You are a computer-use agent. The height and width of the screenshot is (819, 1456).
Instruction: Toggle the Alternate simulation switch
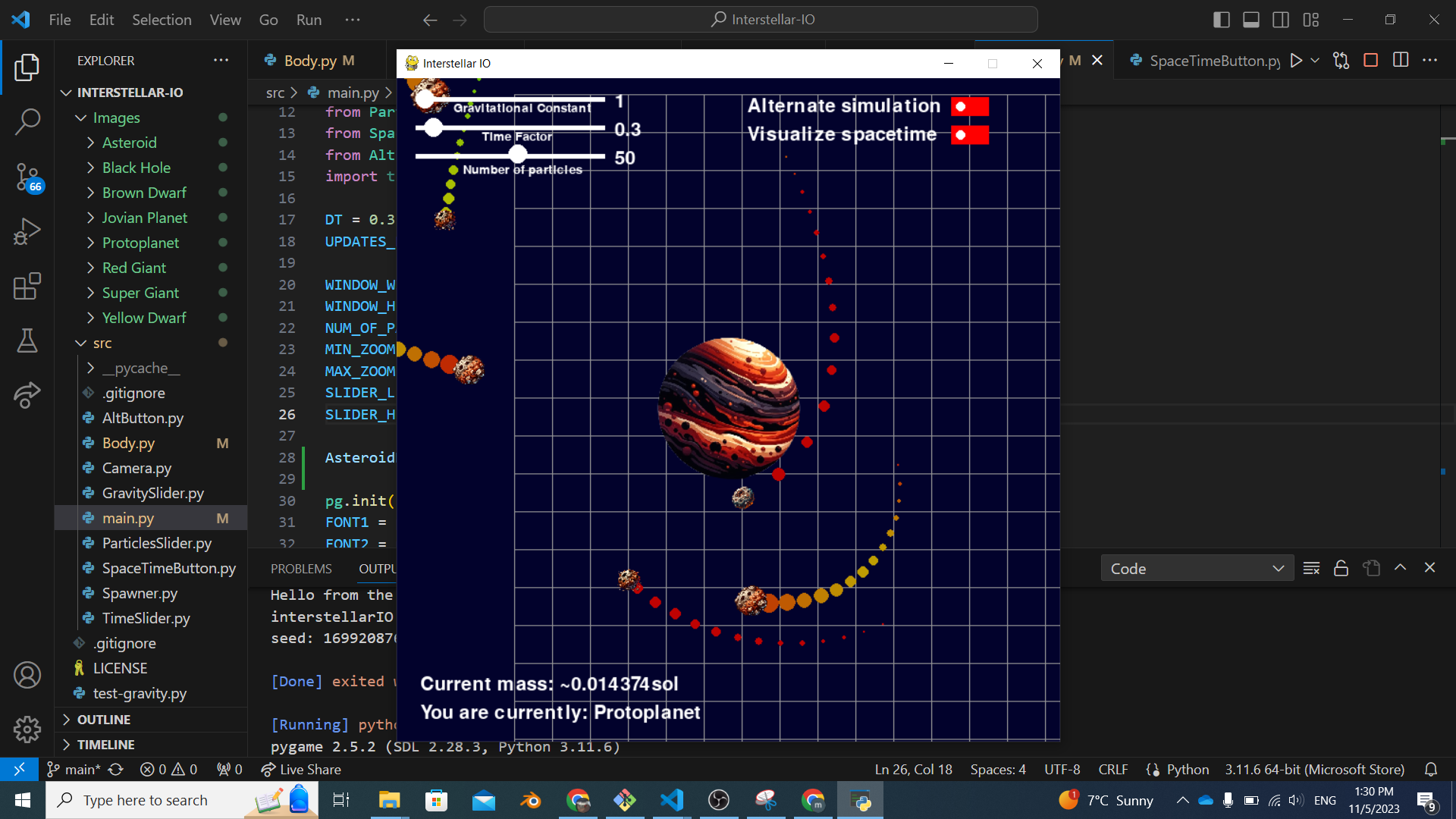click(969, 107)
